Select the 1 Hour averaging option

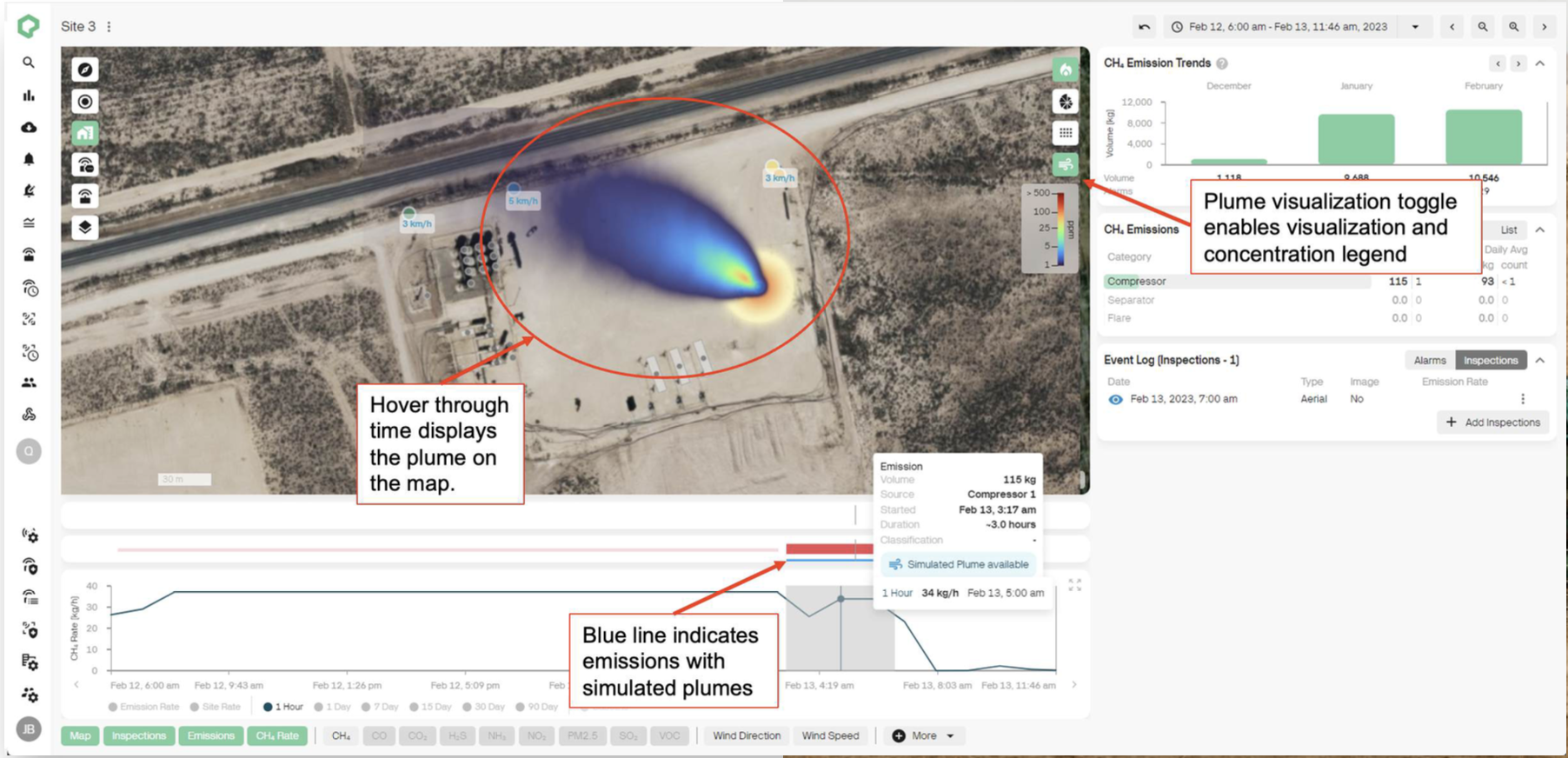(283, 707)
